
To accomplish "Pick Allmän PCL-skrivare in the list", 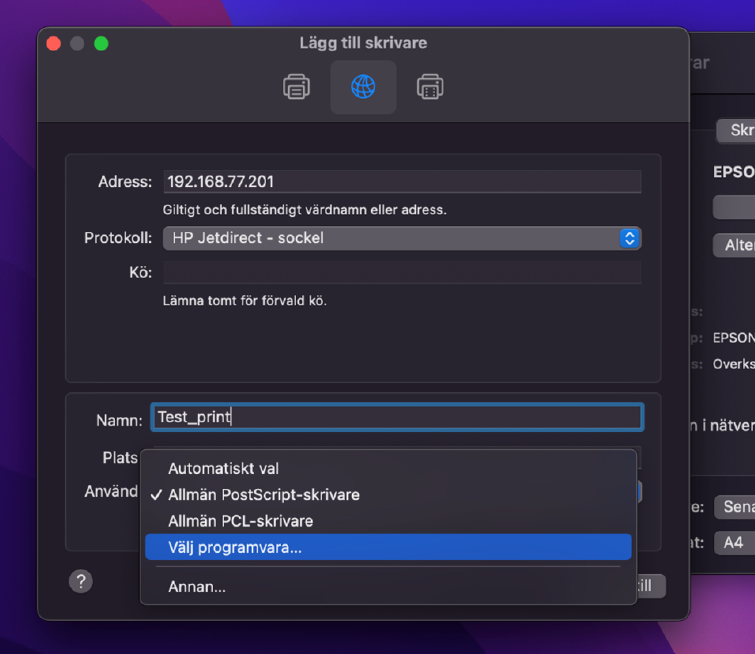I will coord(240,521).
